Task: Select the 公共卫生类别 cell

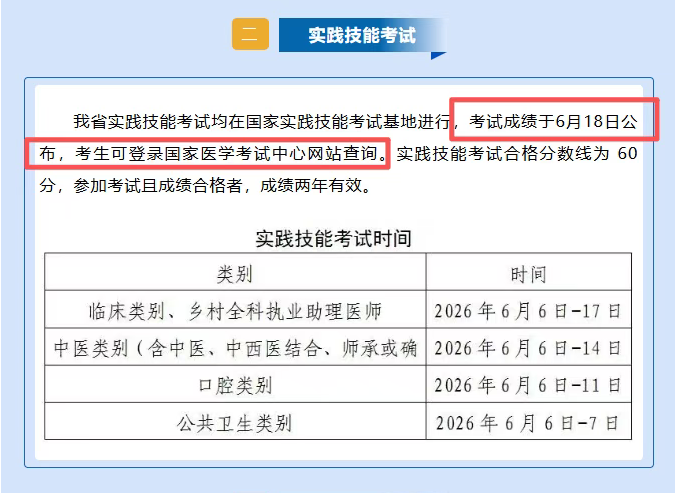Action: (x=235, y=422)
